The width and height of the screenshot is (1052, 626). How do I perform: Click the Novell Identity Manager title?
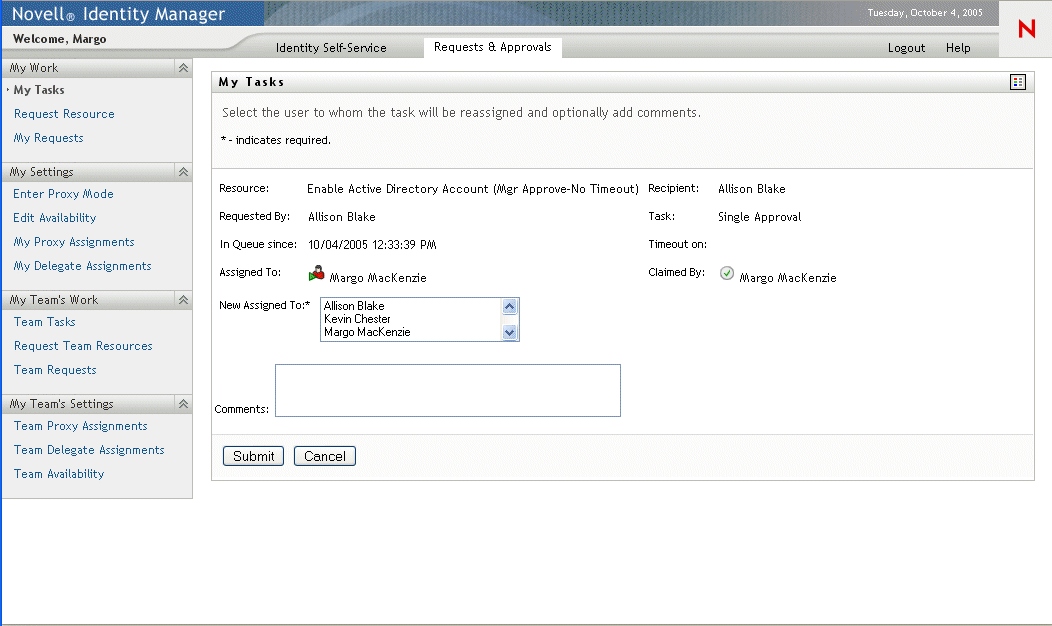click(x=119, y=14)
